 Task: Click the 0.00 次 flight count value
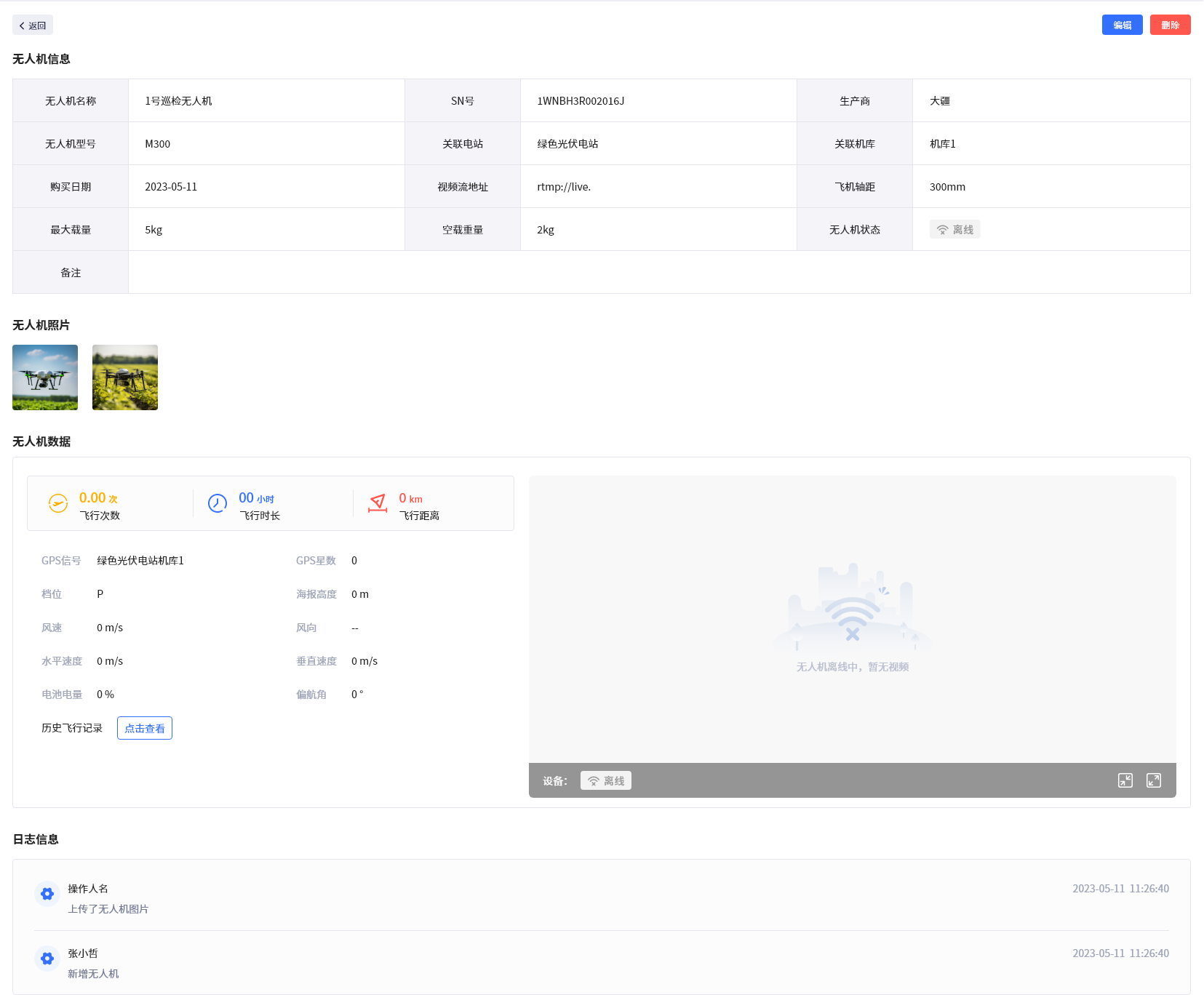[x=98, y=498]
